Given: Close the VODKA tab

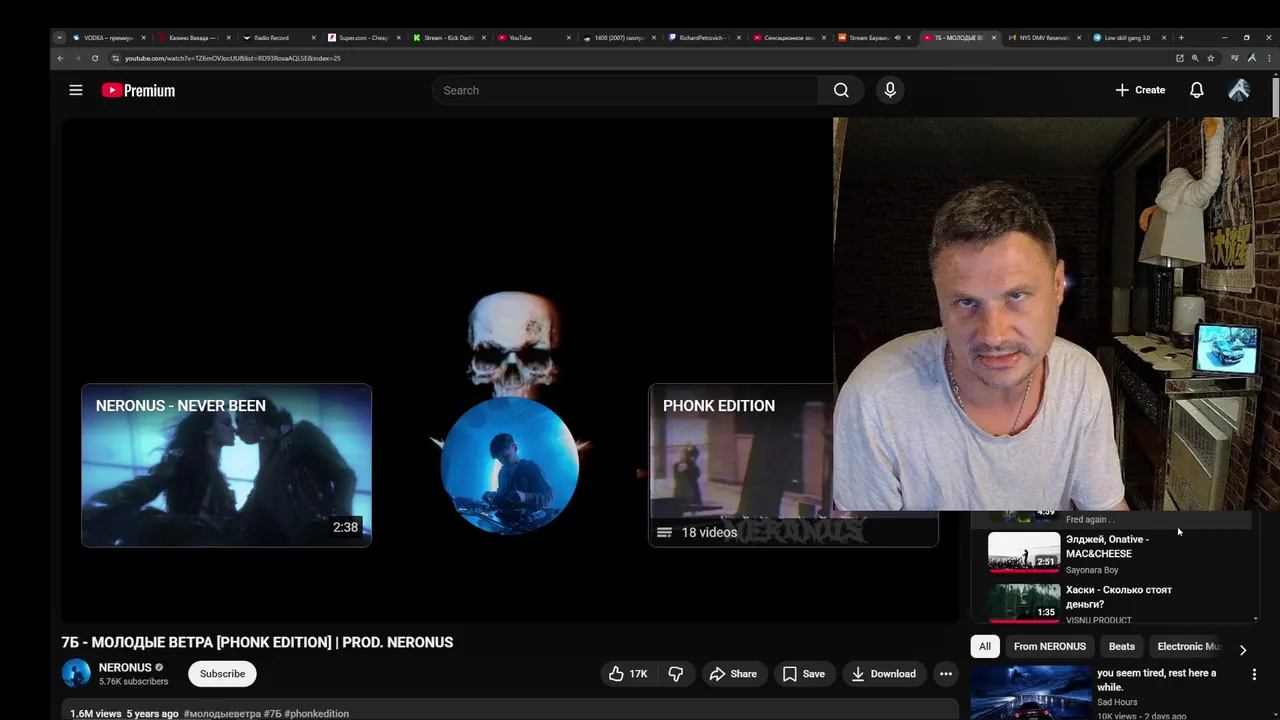Looking at the screenshot, I should 143,38.
